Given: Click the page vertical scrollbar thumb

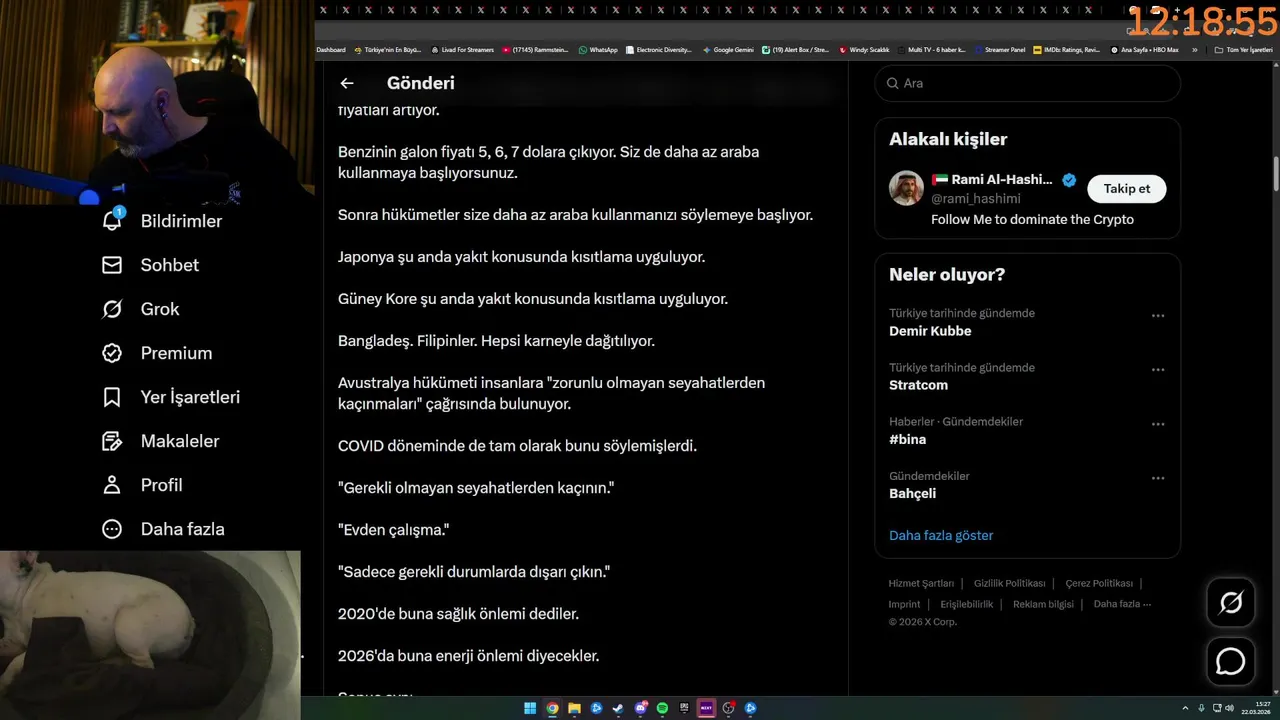Looking at the screenshot, I should tap(1275, 175).
